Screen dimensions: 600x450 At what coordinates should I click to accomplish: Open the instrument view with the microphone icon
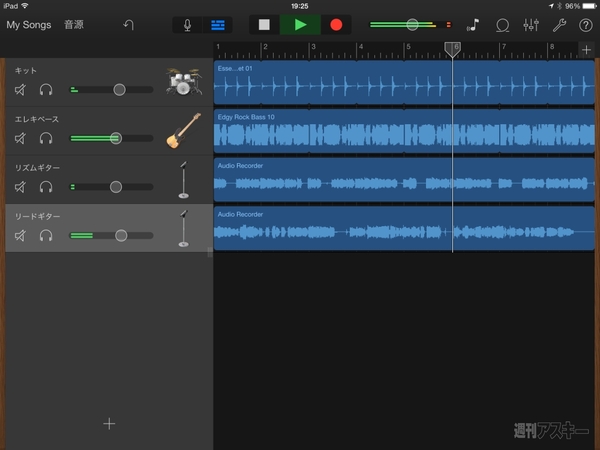(187, 24)
